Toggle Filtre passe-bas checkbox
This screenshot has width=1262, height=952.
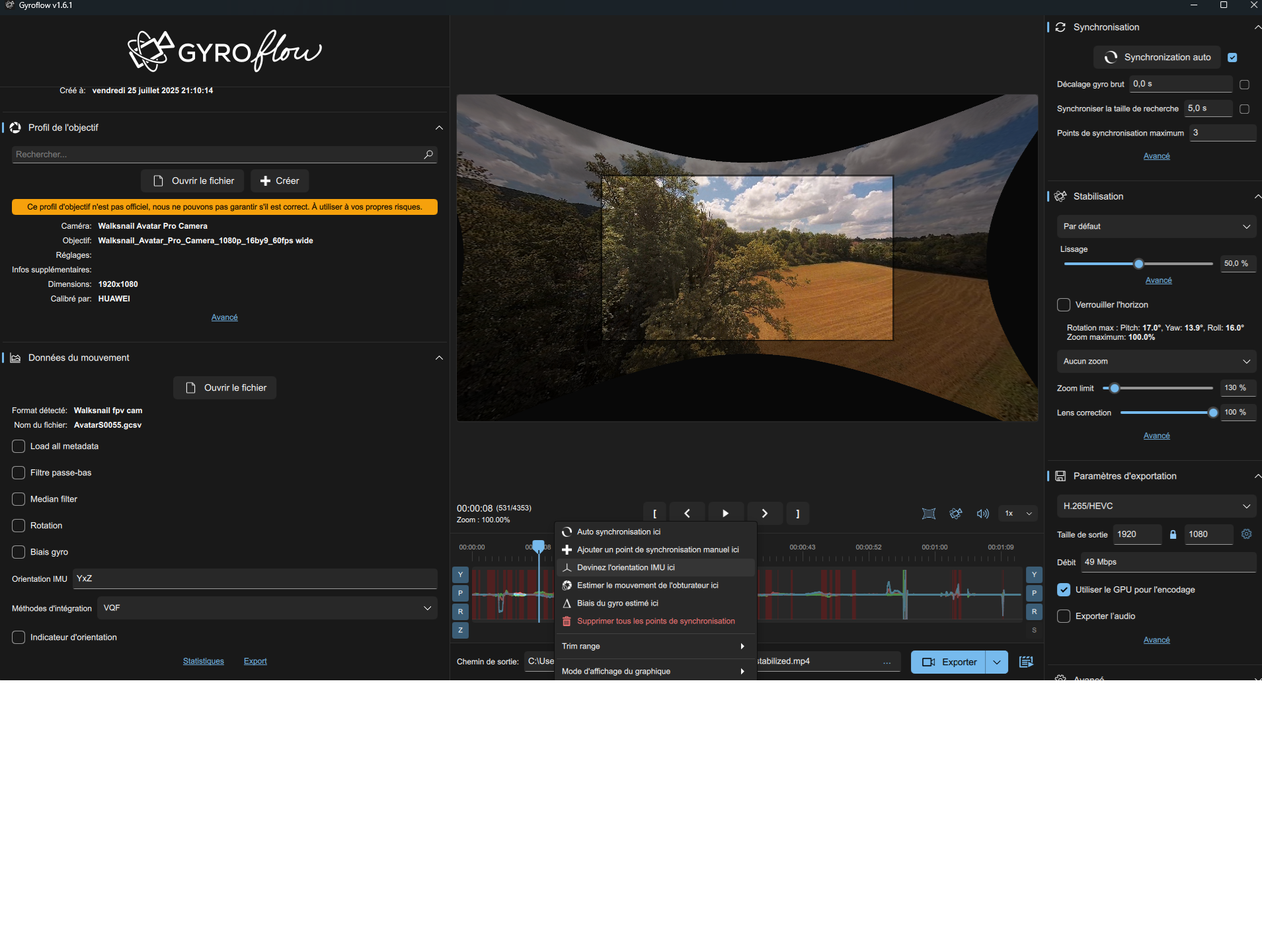pyautogui.click(x=19, y=473)
